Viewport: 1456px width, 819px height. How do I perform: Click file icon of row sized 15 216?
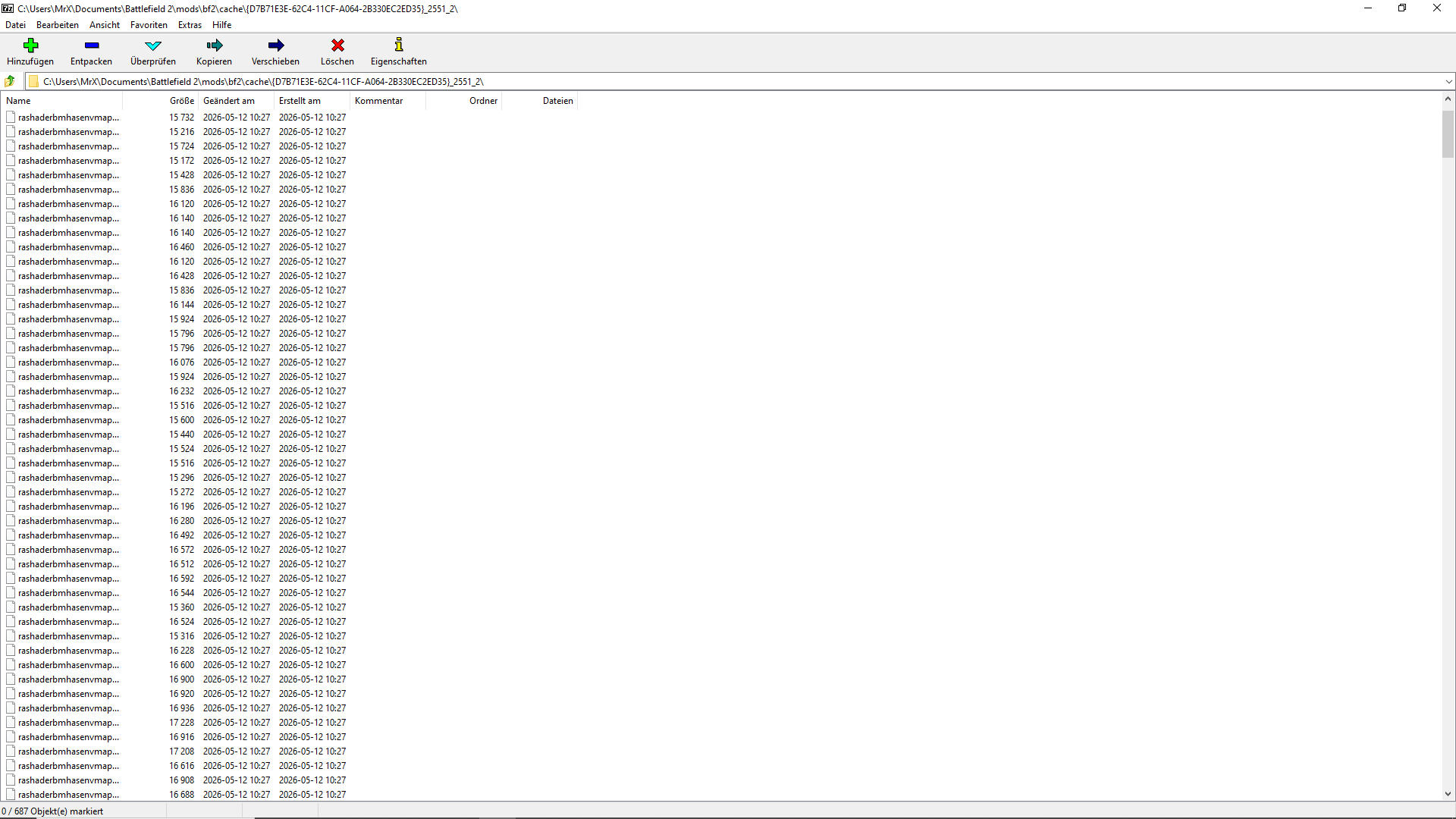(x=11, y=132)
